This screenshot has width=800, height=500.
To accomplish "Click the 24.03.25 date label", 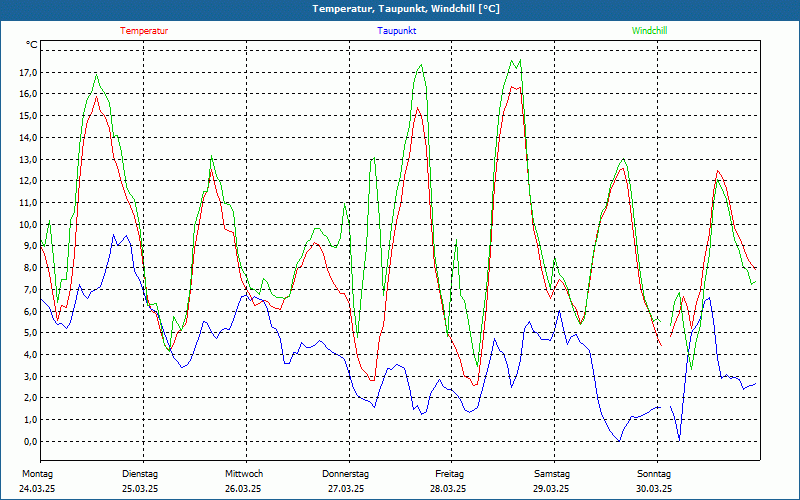I will click(x=37, y=489).
